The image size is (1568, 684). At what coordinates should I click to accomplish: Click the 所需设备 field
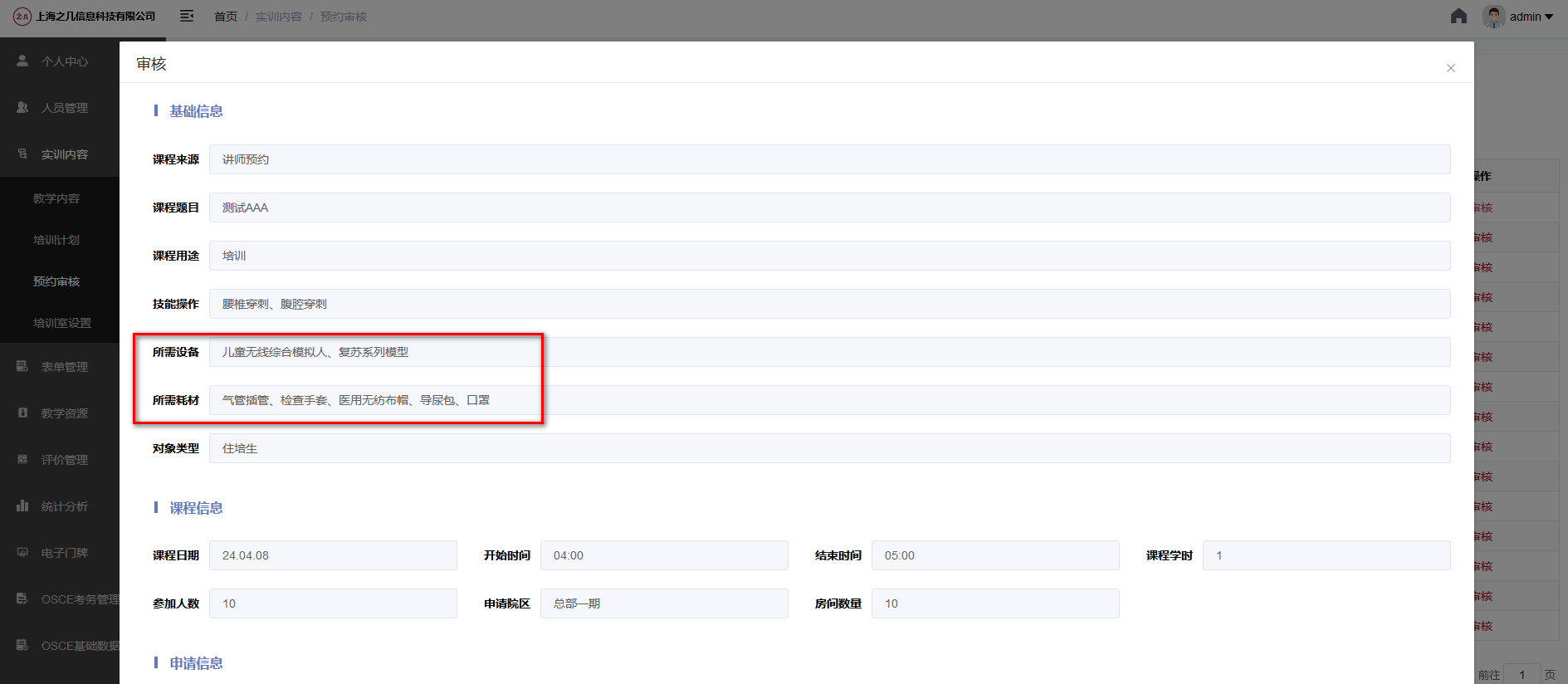pos(829,352)
